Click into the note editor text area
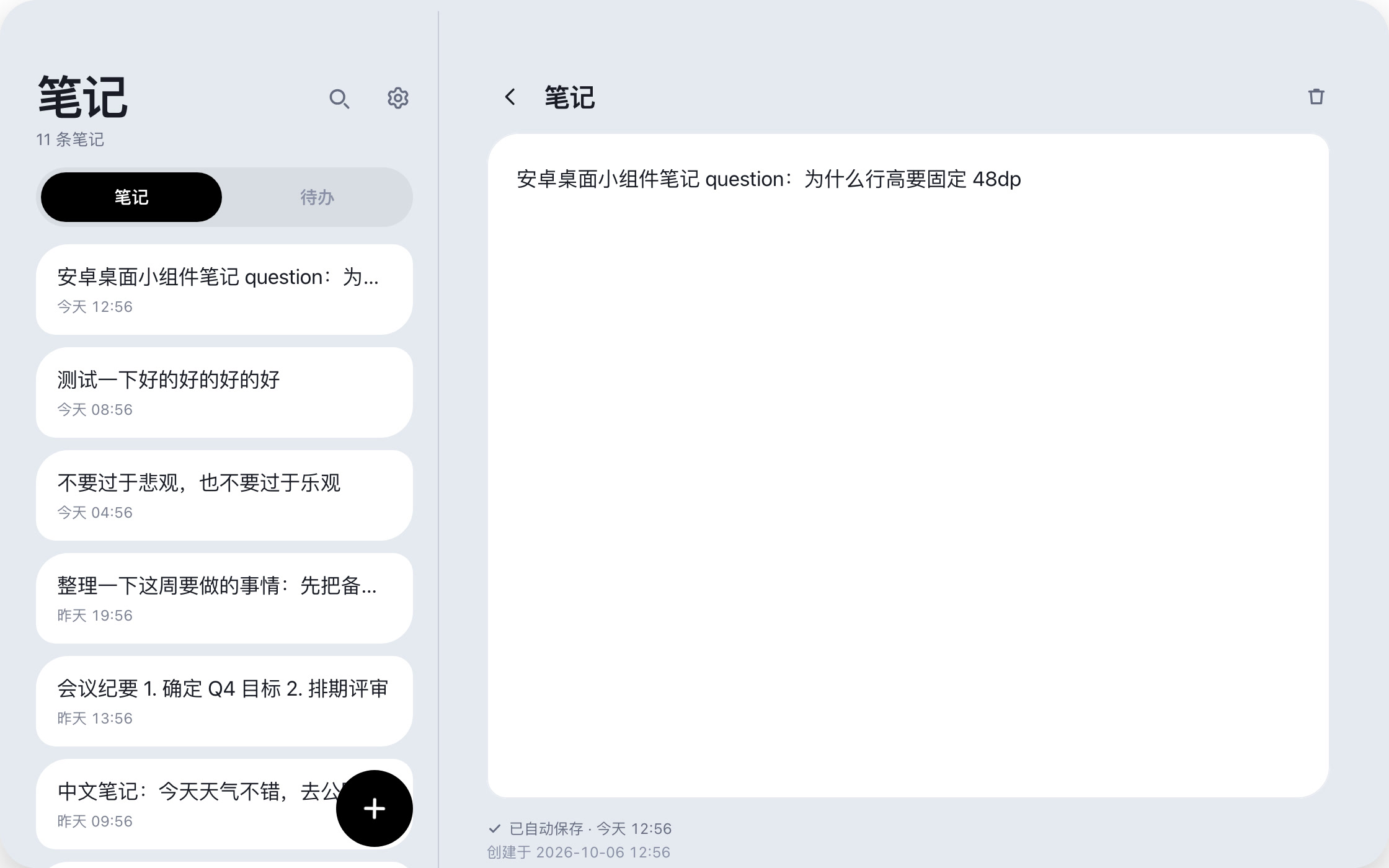 tap(908, 465)
